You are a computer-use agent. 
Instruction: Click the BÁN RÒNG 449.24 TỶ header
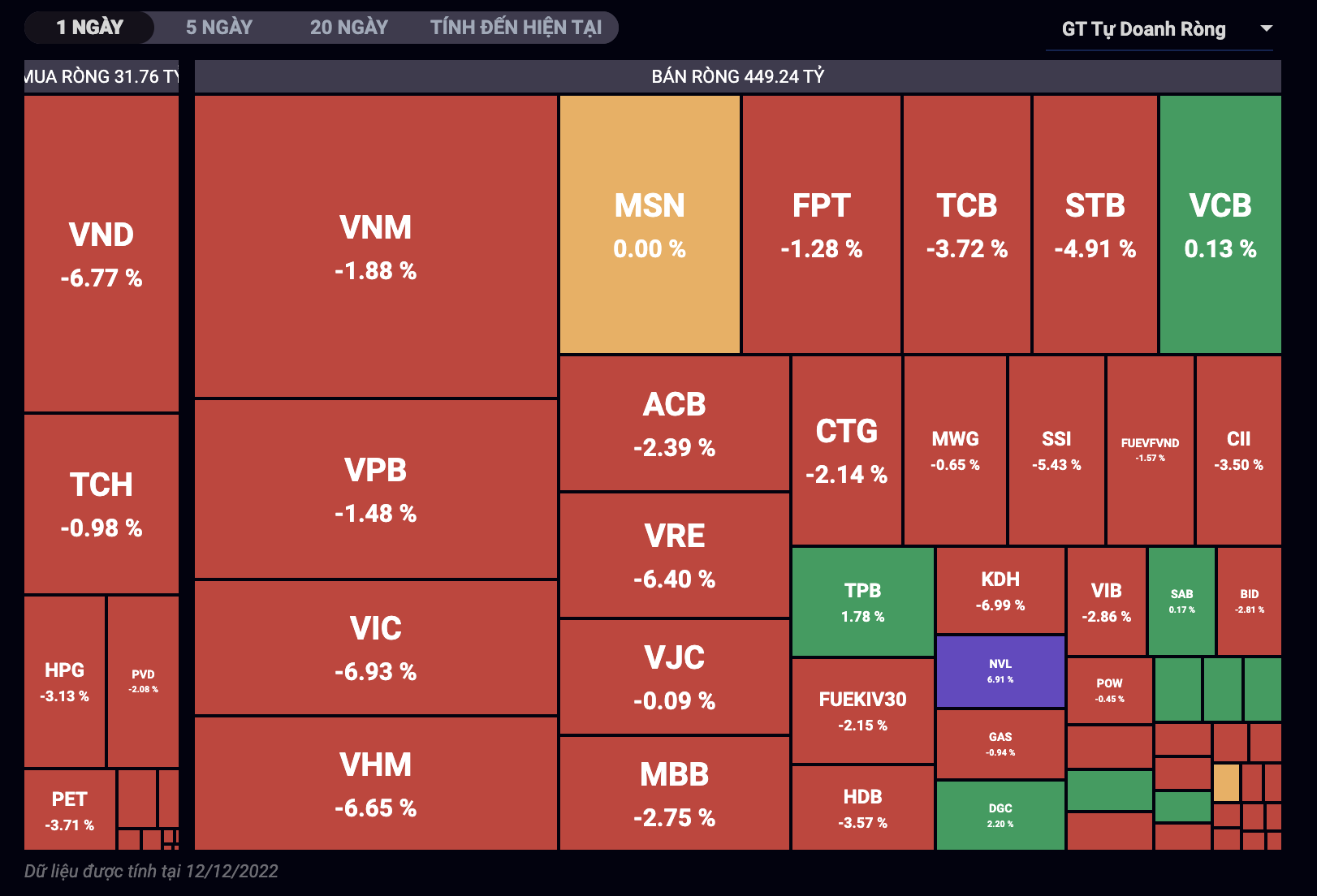(x=737, y=76)
